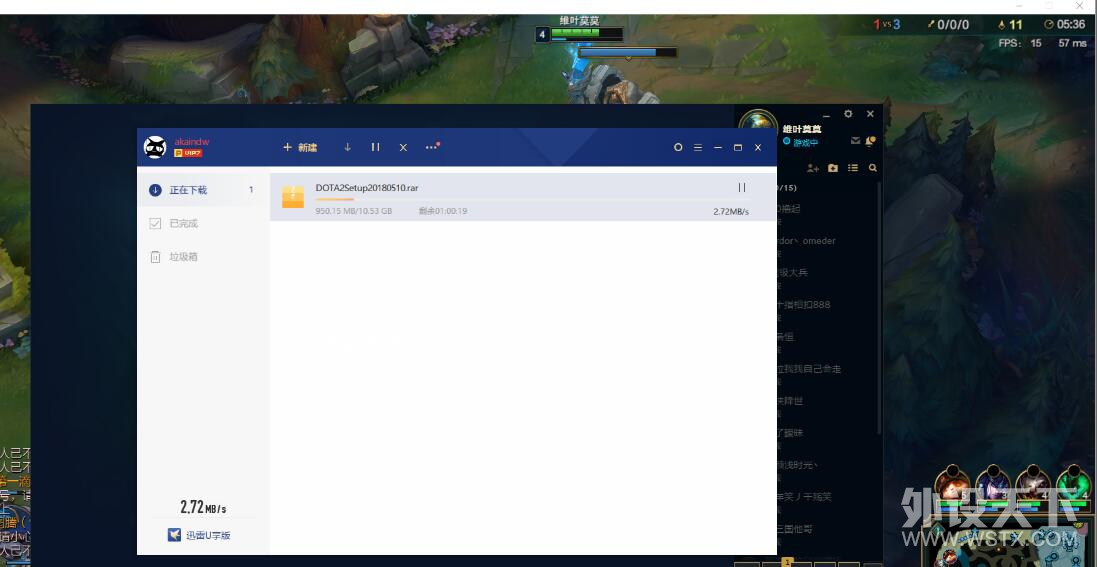The image size is (1097, 567).
Task: Click the add folder icon in friends panel
Action: coord(833,168)
